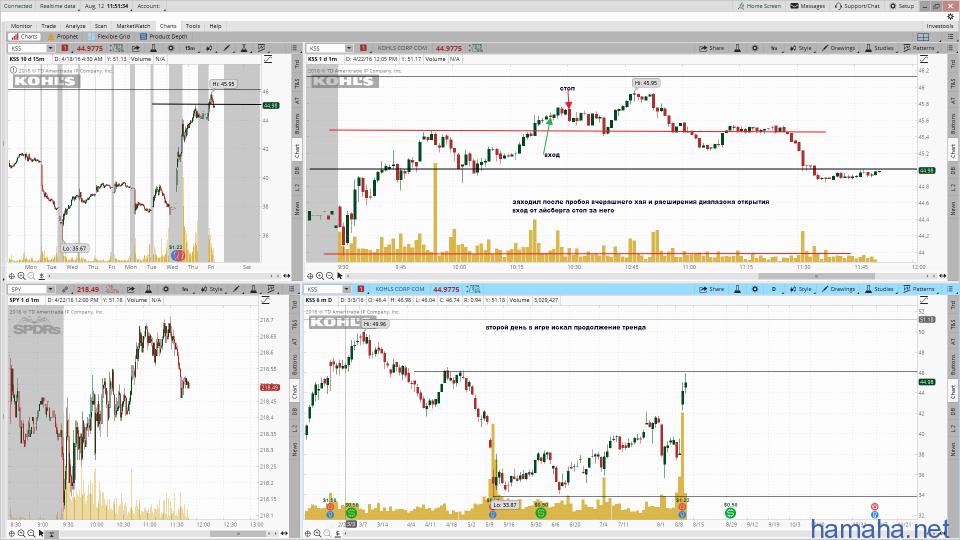
Task: Zoom in on the top-right chart
Action: (320, 276)
